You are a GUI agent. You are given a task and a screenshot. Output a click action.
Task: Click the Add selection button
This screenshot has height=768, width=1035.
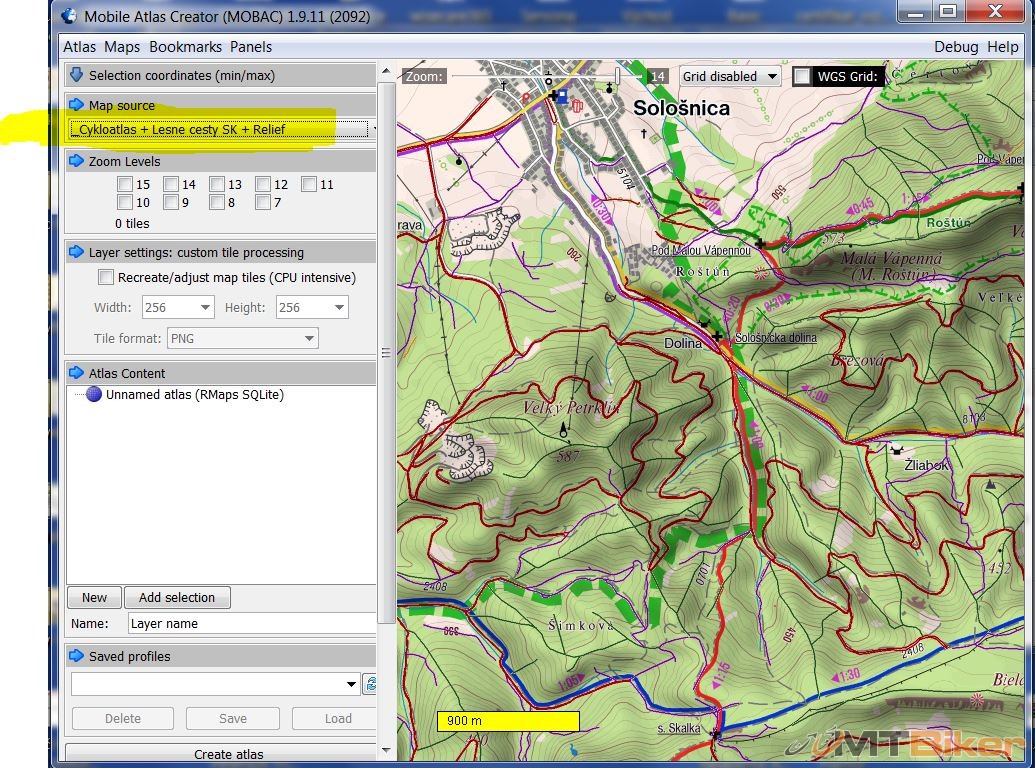point(177,597)
